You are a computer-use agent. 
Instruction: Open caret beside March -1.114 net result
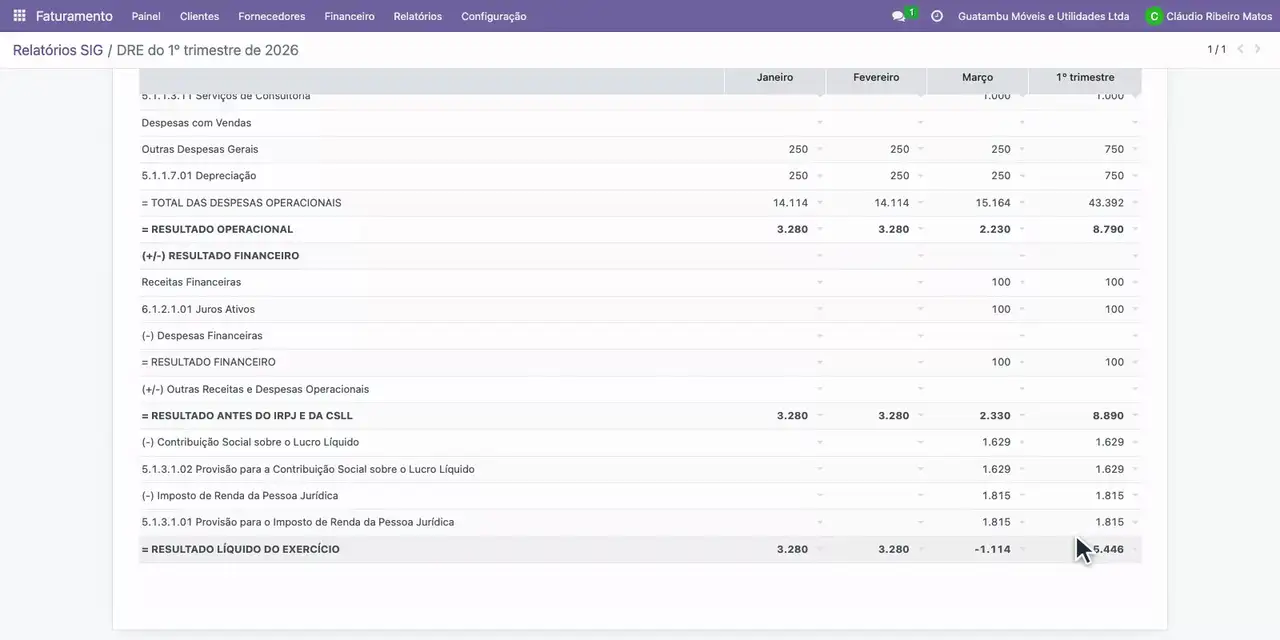[x=1022, y=549]
